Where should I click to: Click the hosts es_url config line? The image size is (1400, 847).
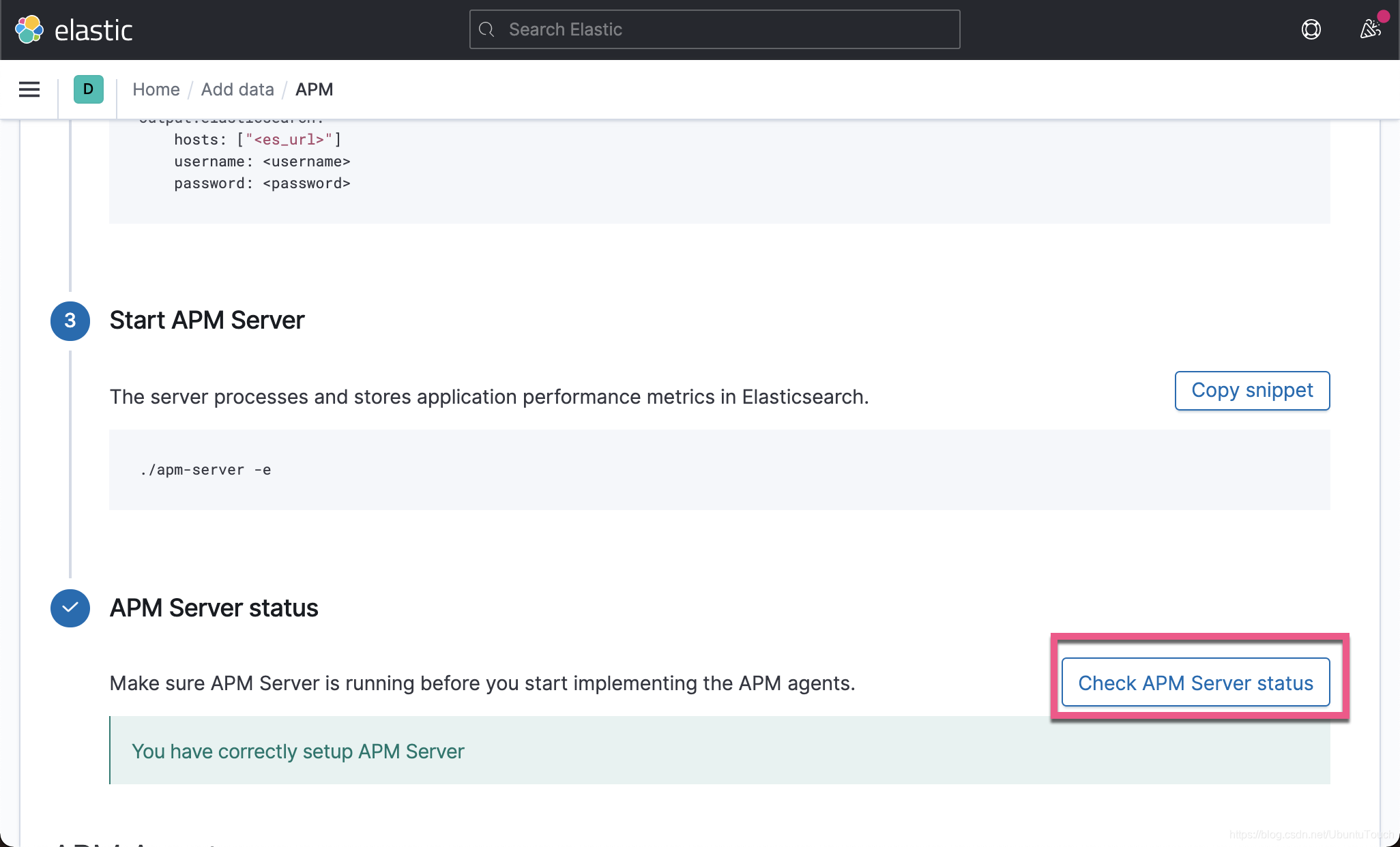click(x=258, y=140)
